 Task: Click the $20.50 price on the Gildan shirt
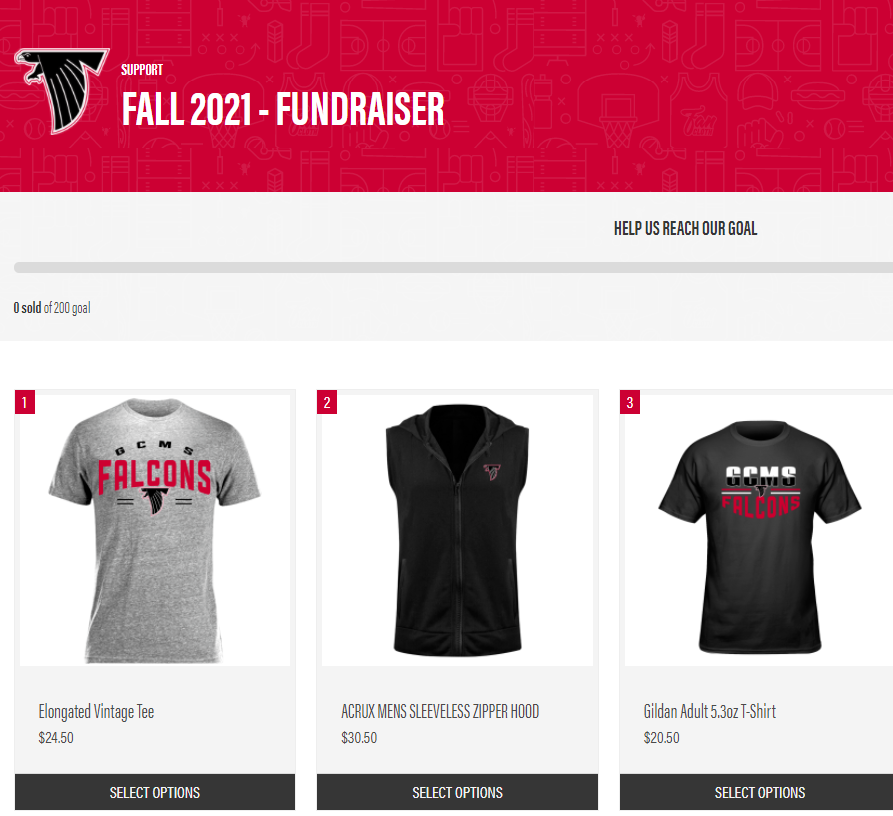click(x=661, y=738)
